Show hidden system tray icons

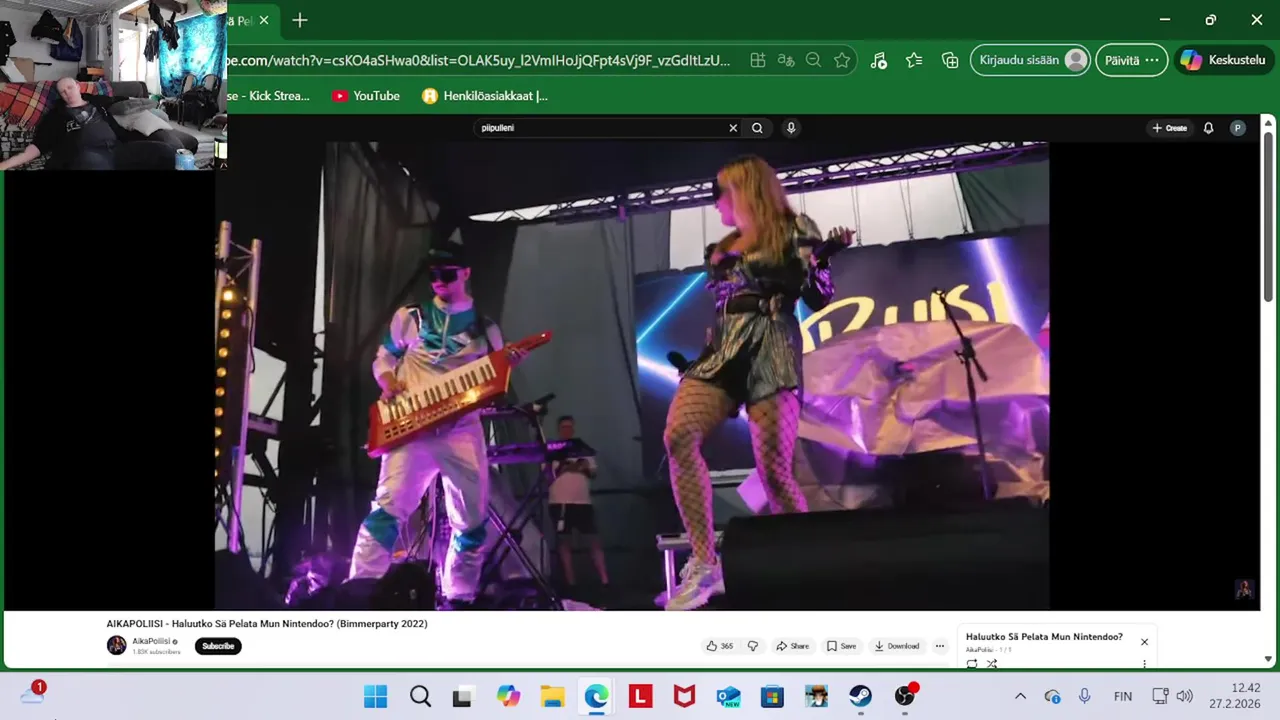click(x=1020, y=697)
